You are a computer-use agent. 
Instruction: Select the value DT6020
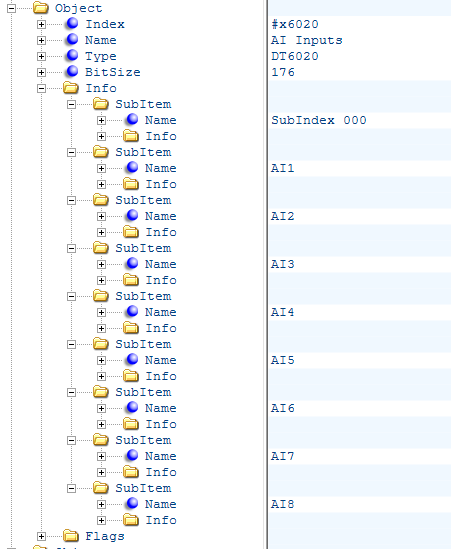click(x=295, y=56)
